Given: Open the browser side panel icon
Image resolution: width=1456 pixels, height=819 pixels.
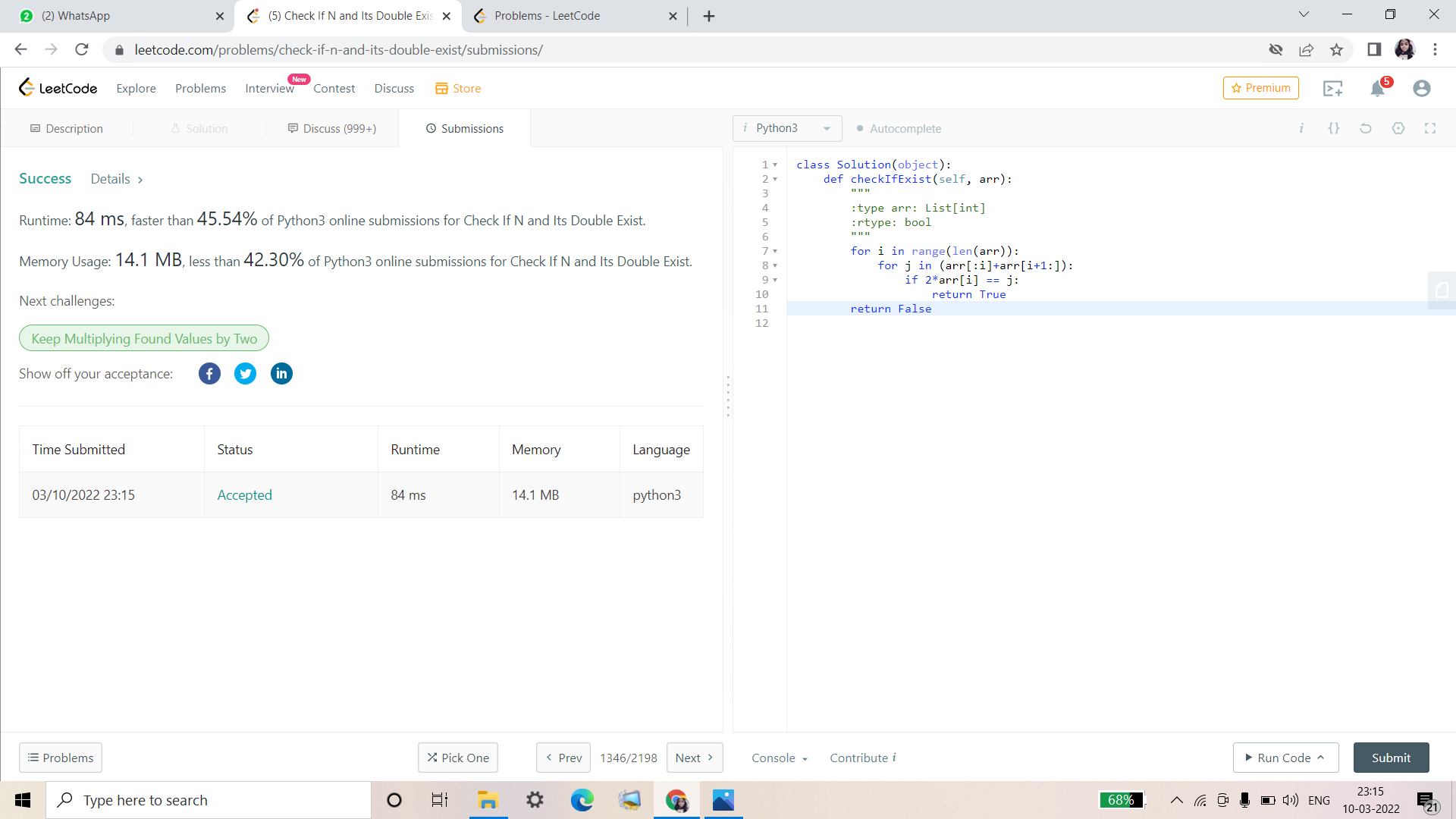Looking at the screenshot, I should pyautogui.click(x=1374, y=50).
